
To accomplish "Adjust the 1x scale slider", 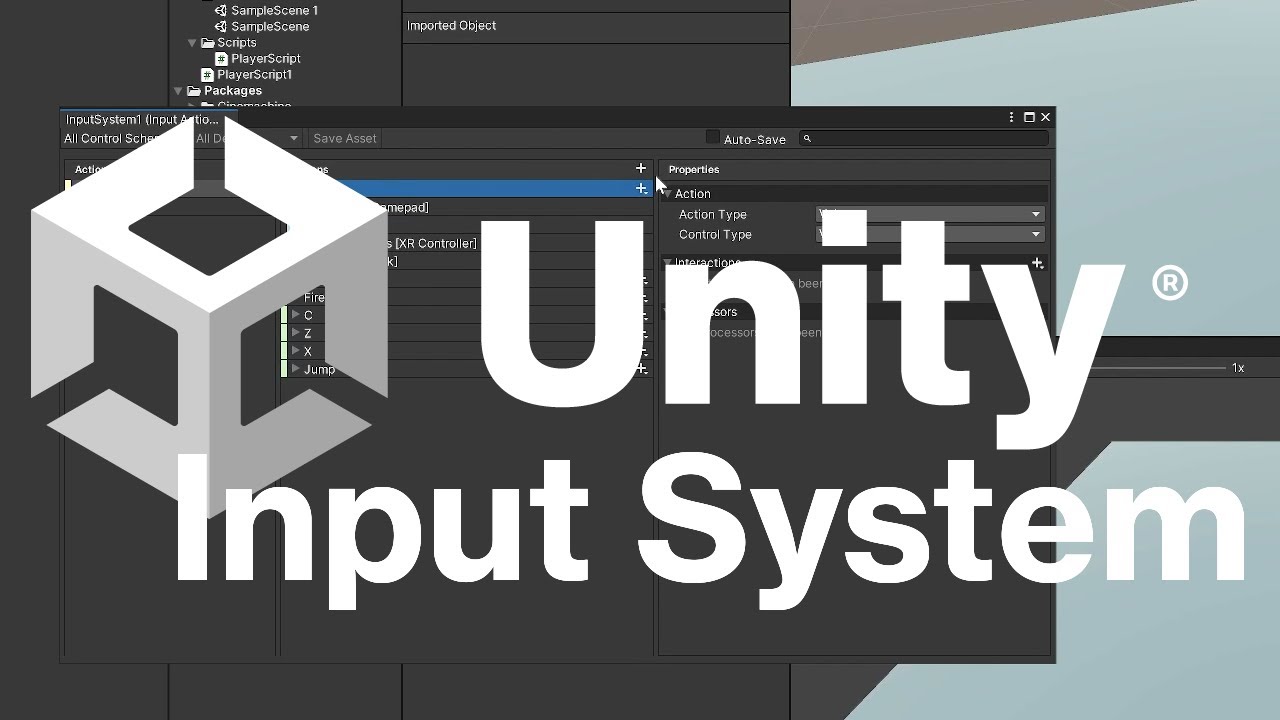I will click(x=1160, y=368).
